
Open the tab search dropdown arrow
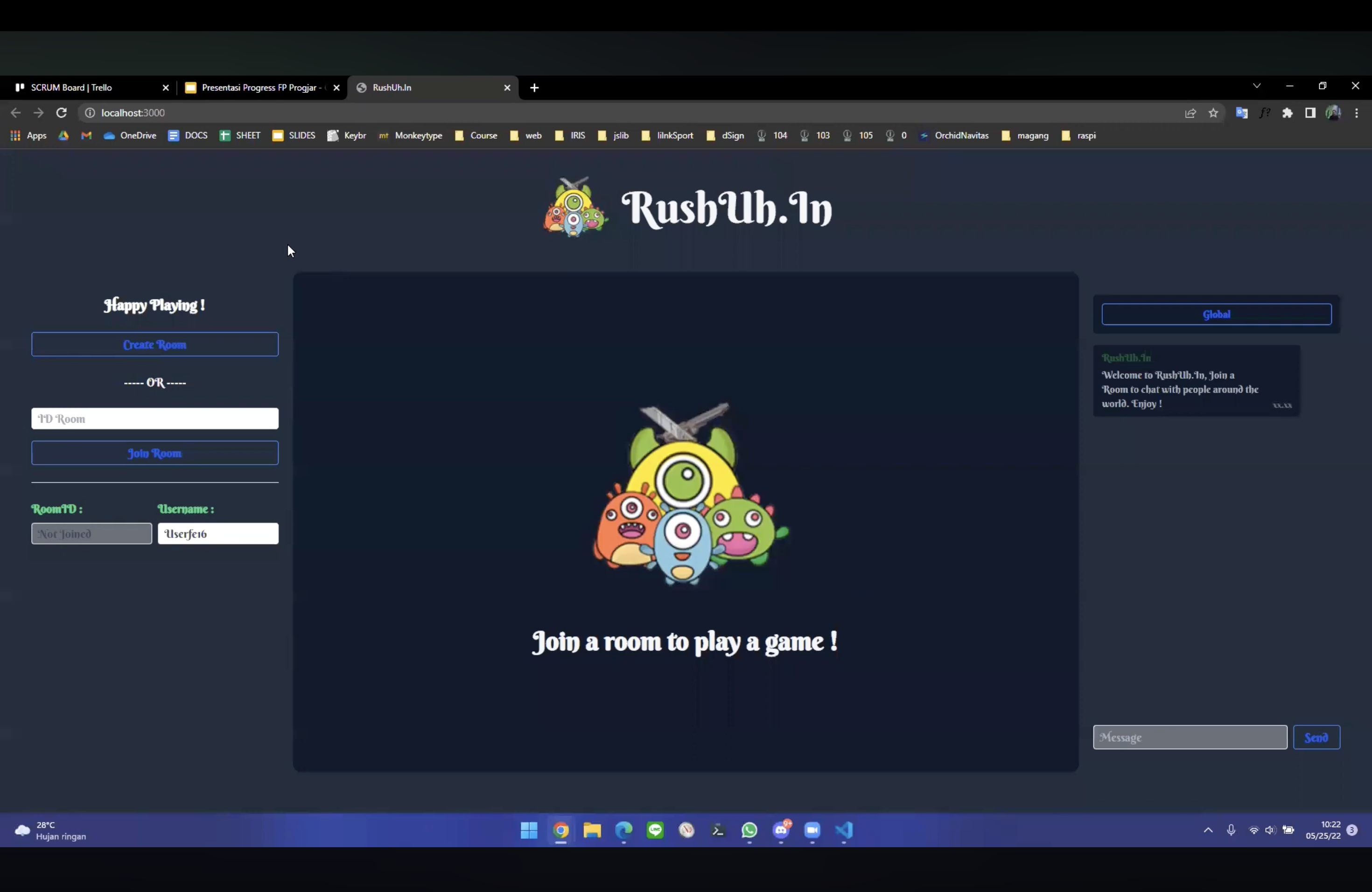click(x=1257, y=86)
